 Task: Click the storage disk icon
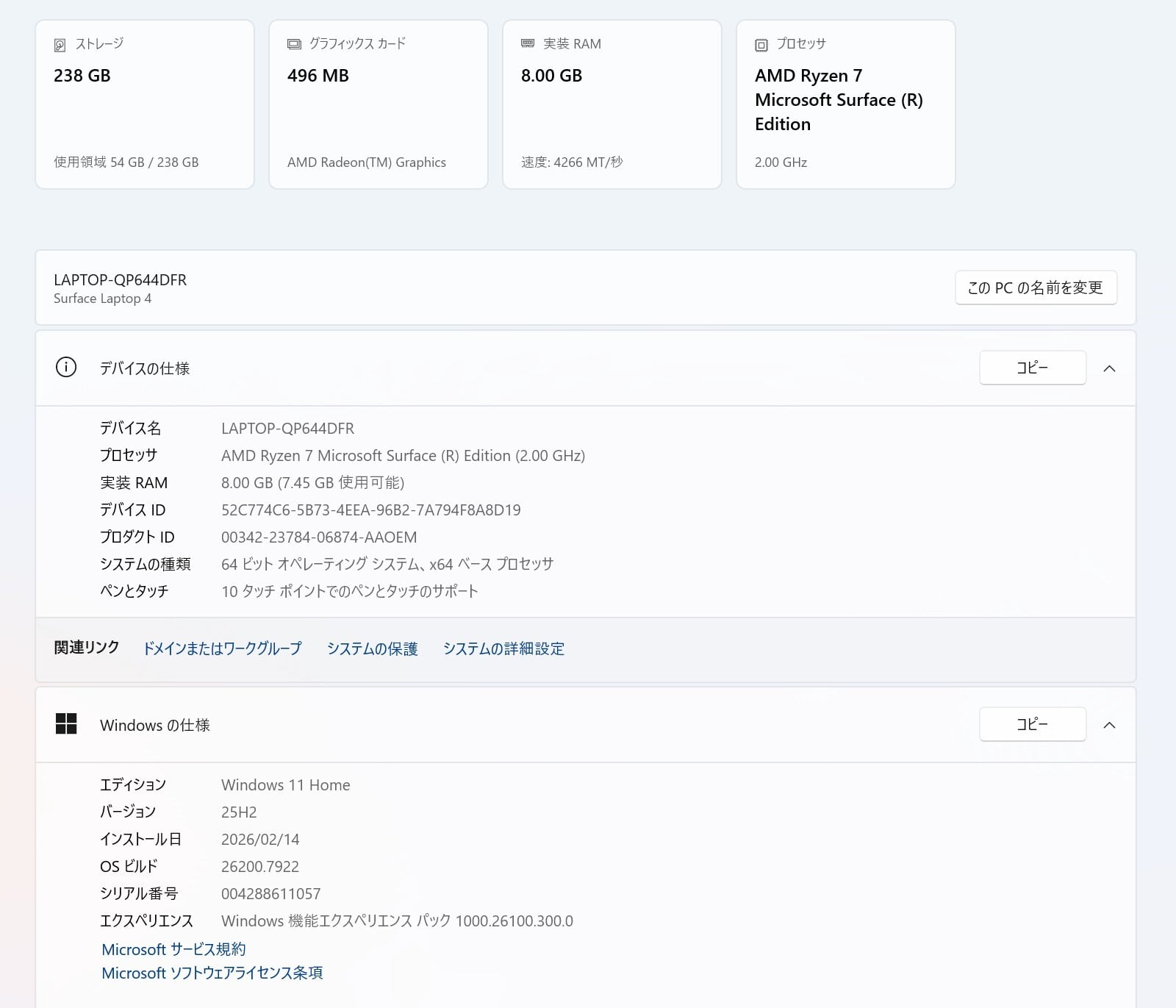click(x=60, y=45)
